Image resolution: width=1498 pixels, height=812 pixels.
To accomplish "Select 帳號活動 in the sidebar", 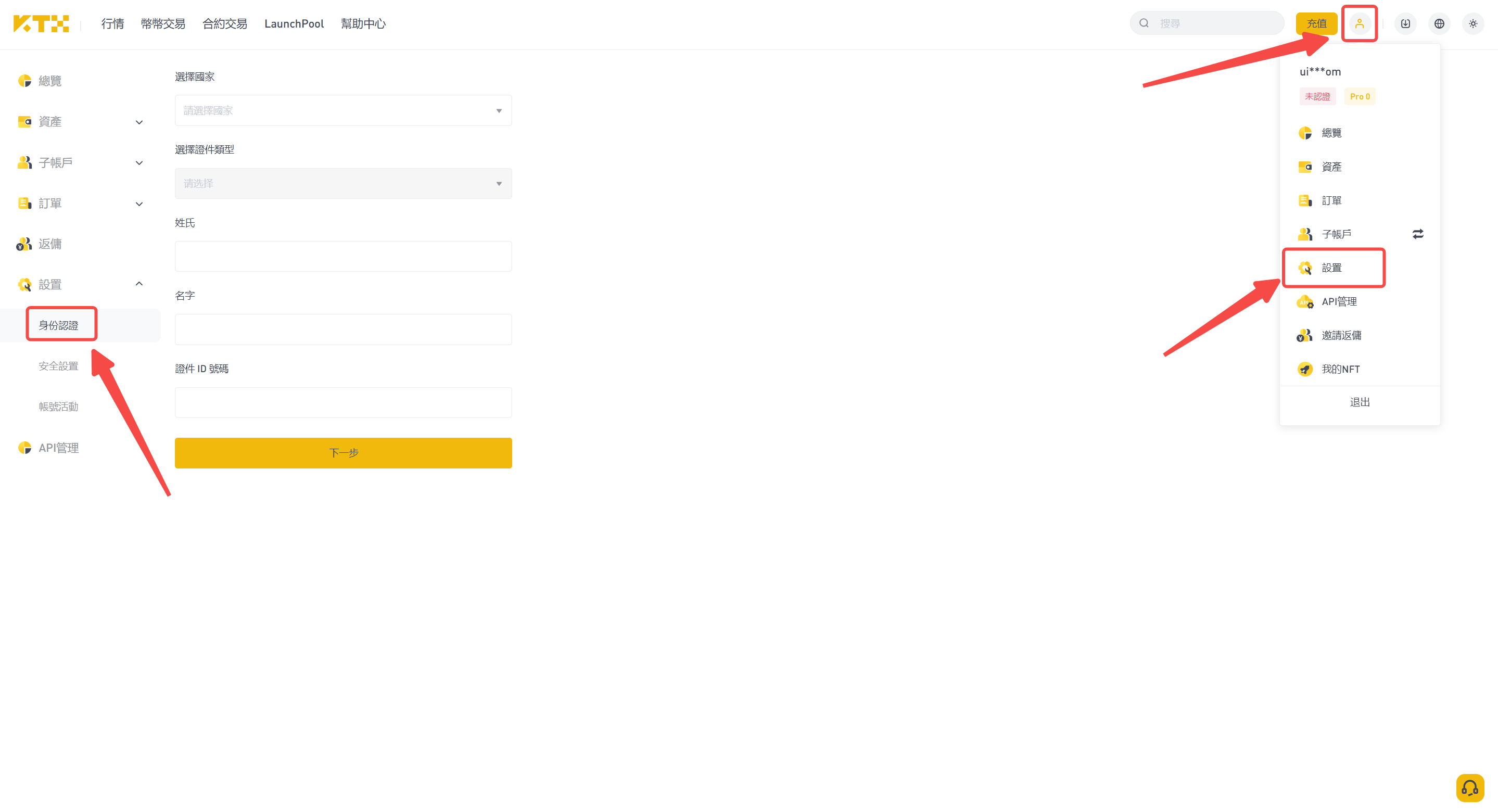I will [58, 407].
